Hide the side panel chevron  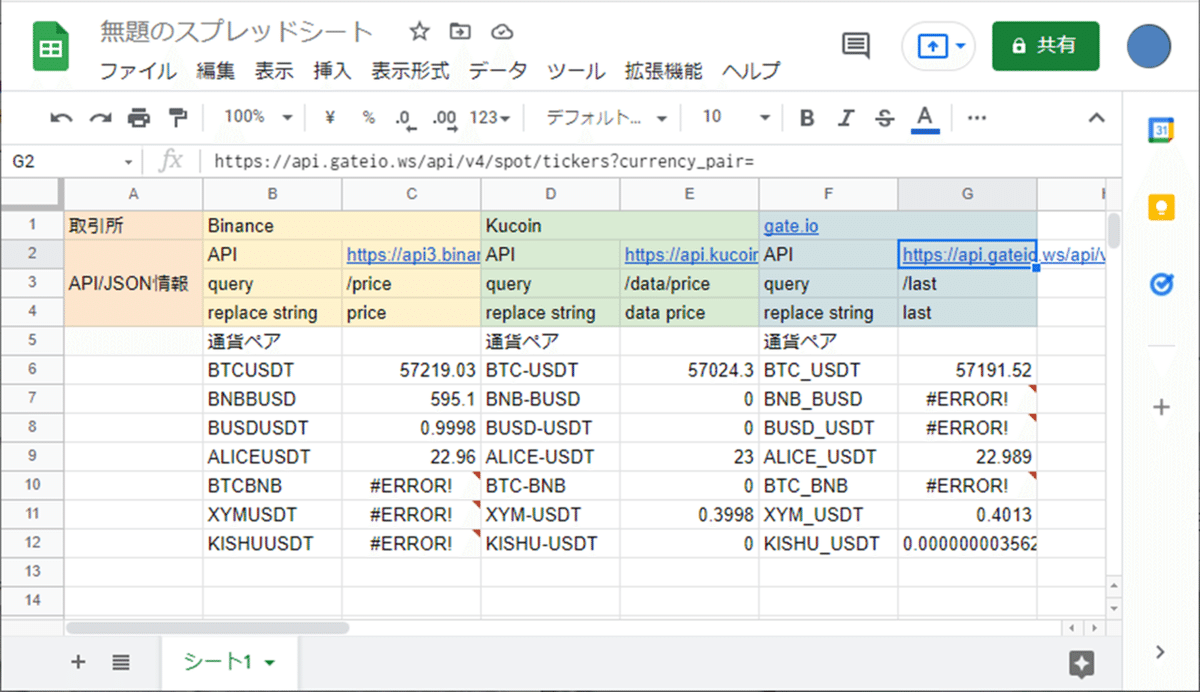[x=1160, y=652]
